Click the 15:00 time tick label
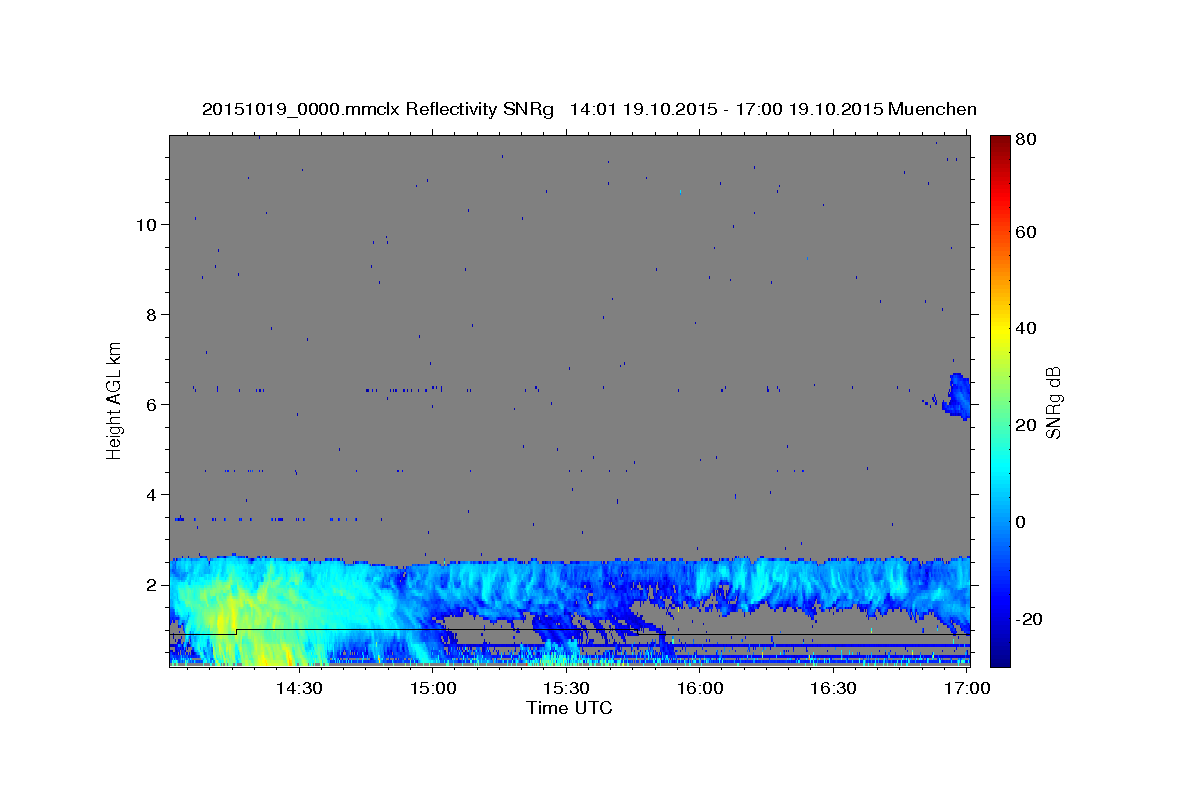 (x=433, y=688)
